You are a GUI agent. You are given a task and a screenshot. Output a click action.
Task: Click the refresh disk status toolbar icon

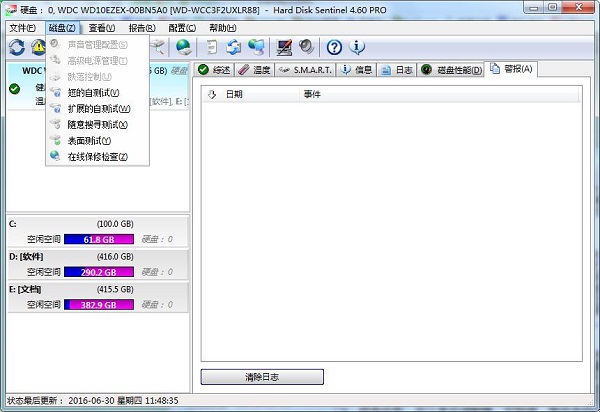click(17, 47)
